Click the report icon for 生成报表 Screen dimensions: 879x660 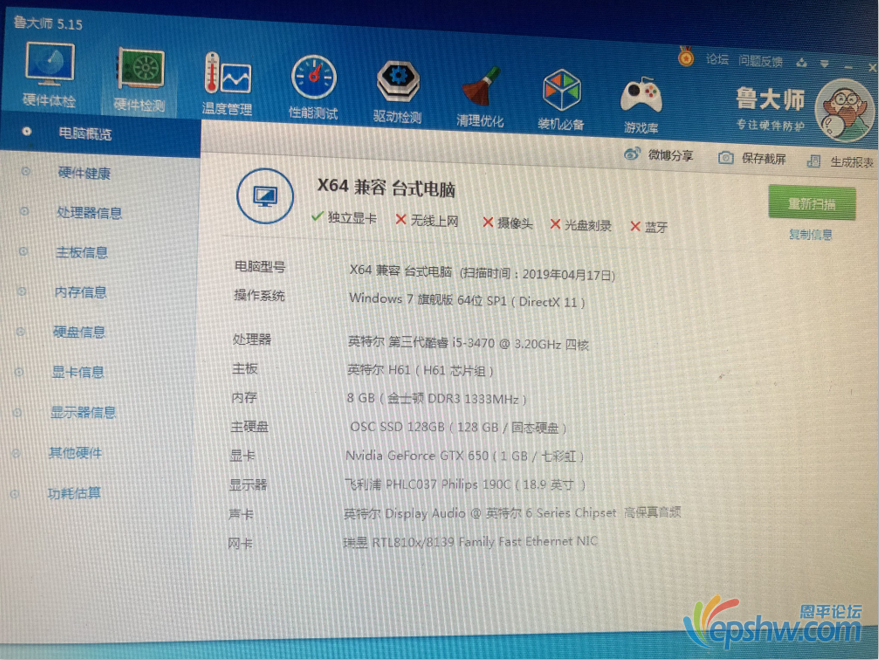(813, 161)
